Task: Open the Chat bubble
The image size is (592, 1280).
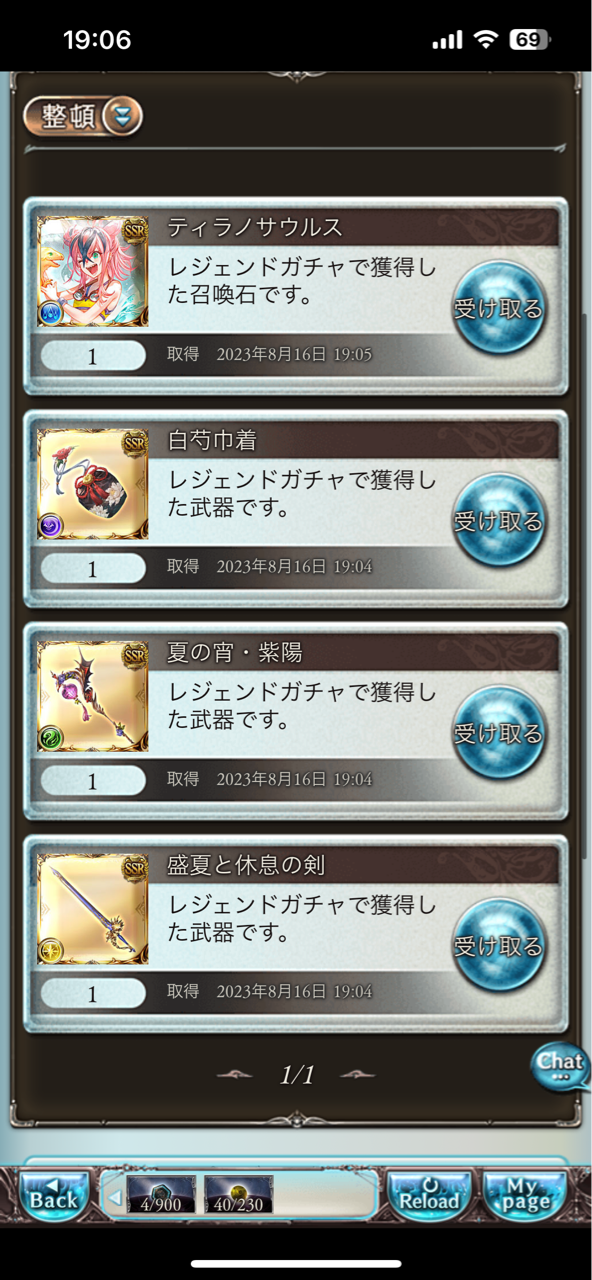Action: pyautogui.click(x=560, y=1066)
